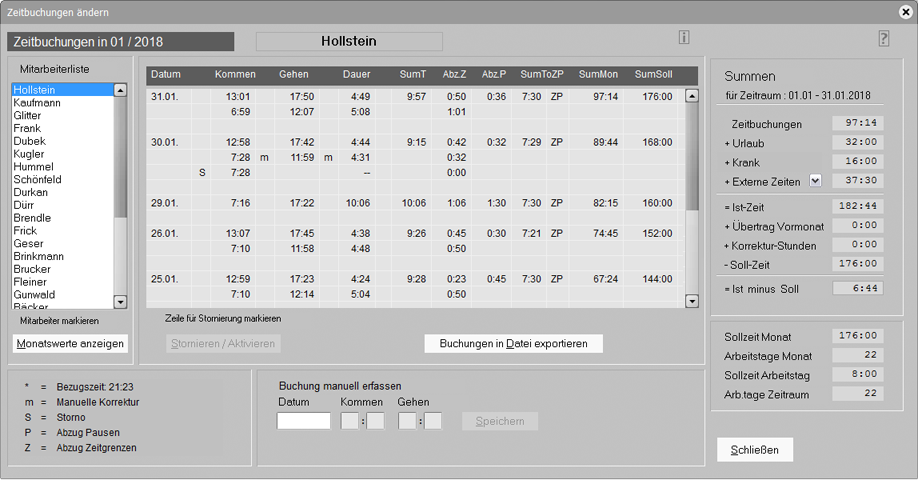Click the SumSoll column header
The width and height of the screenshot is (918, 480).
pyautogui.click(x=653, y=74)
